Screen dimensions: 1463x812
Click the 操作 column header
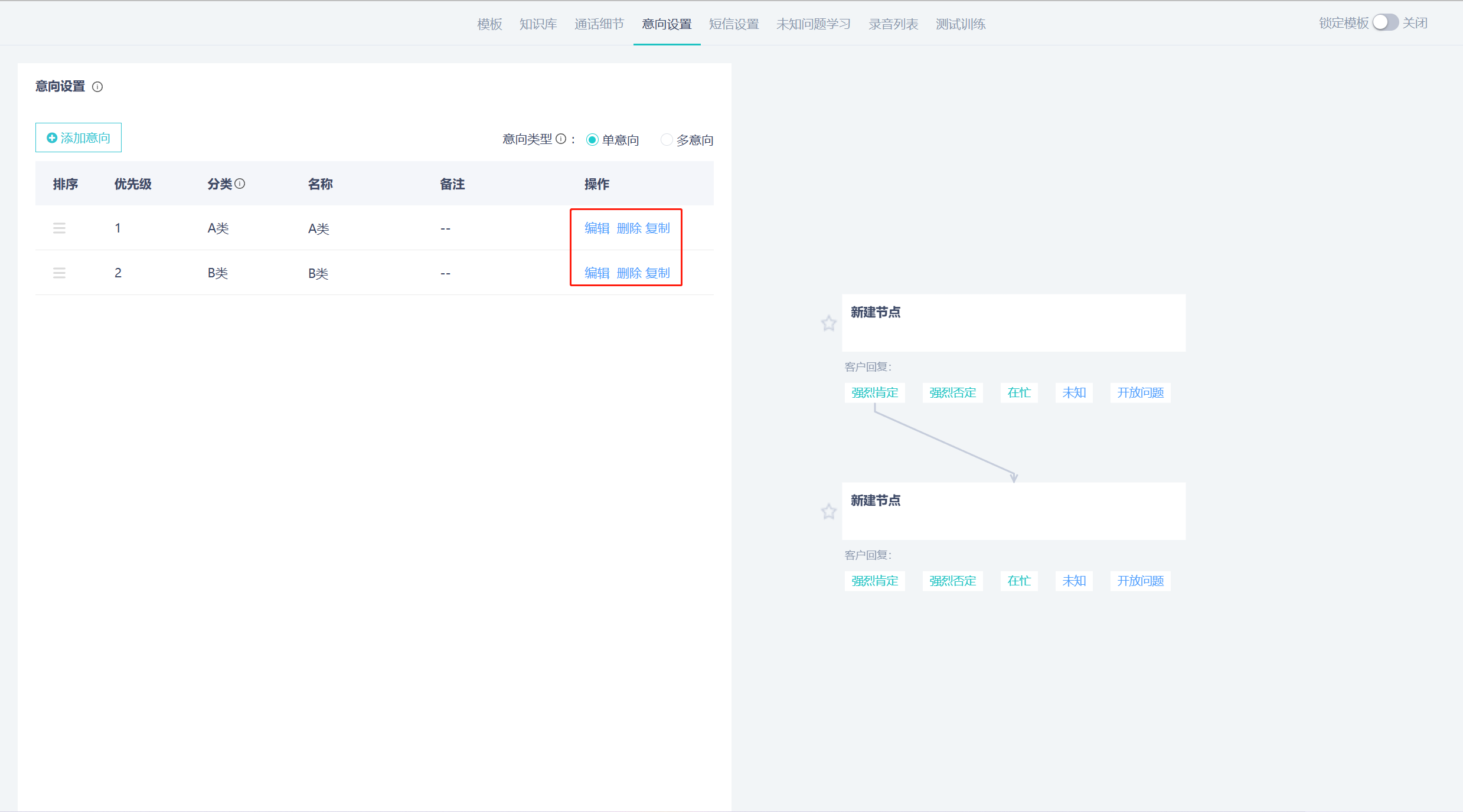pos(597,184)
